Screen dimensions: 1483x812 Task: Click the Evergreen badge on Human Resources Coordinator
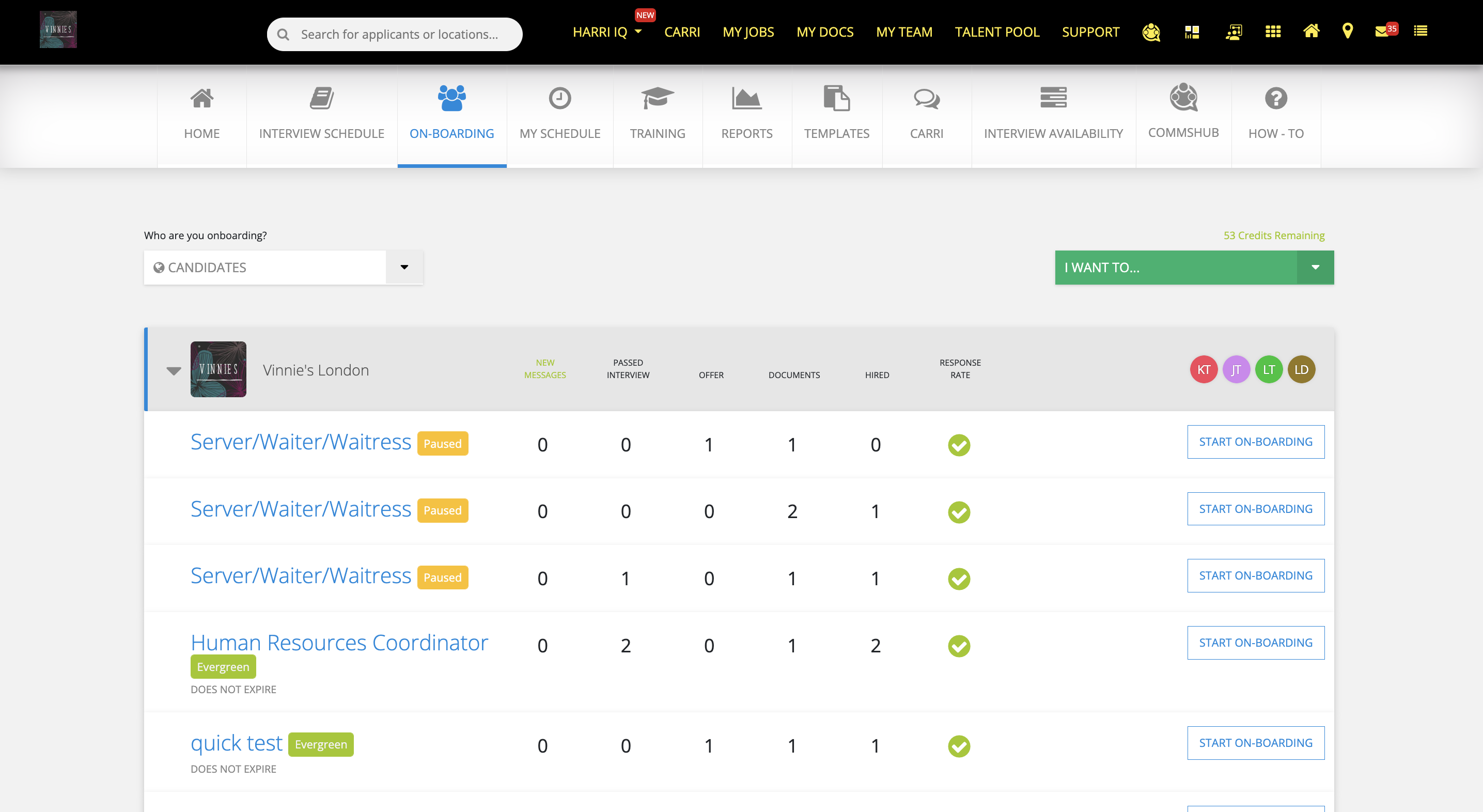[223, 667]
